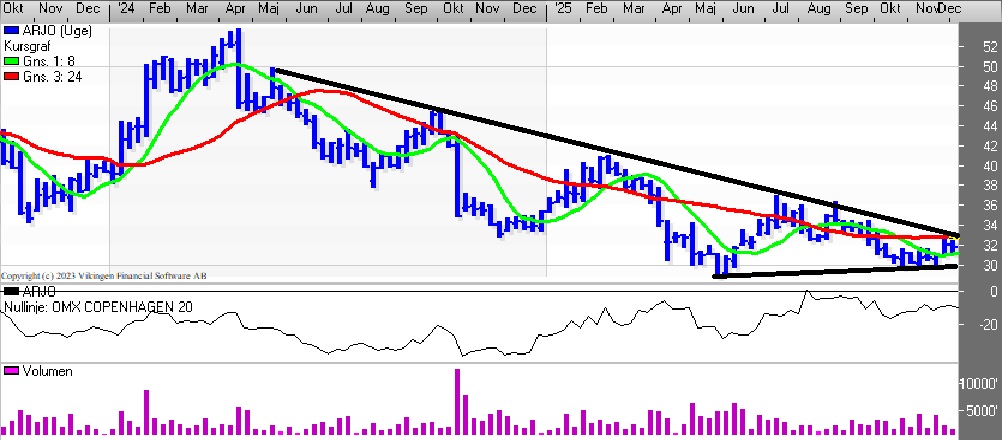
Task: Select the Kursgraf legend label
Action: pyautogui.click(x=27, y=47)
